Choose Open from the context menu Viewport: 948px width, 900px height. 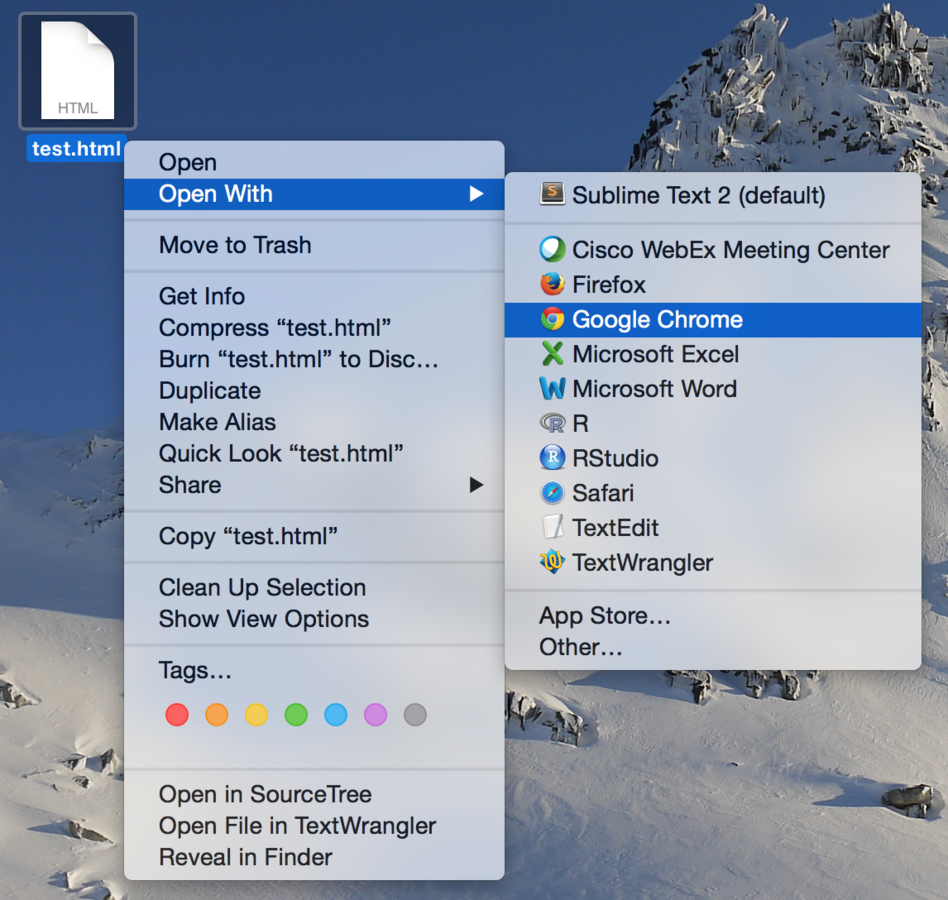(314, 163)
